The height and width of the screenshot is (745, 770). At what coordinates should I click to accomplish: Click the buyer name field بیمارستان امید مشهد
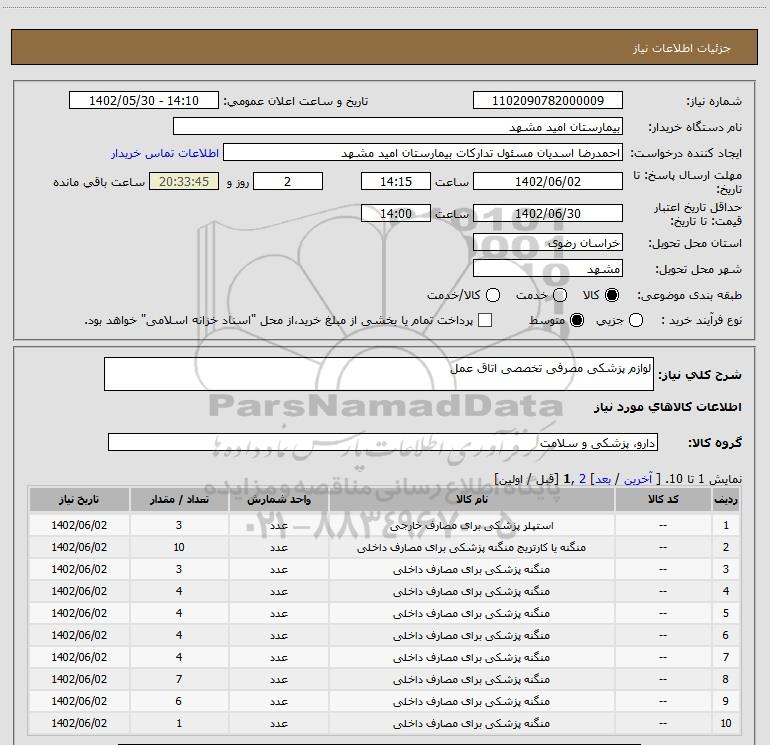[x=398, y=126]
